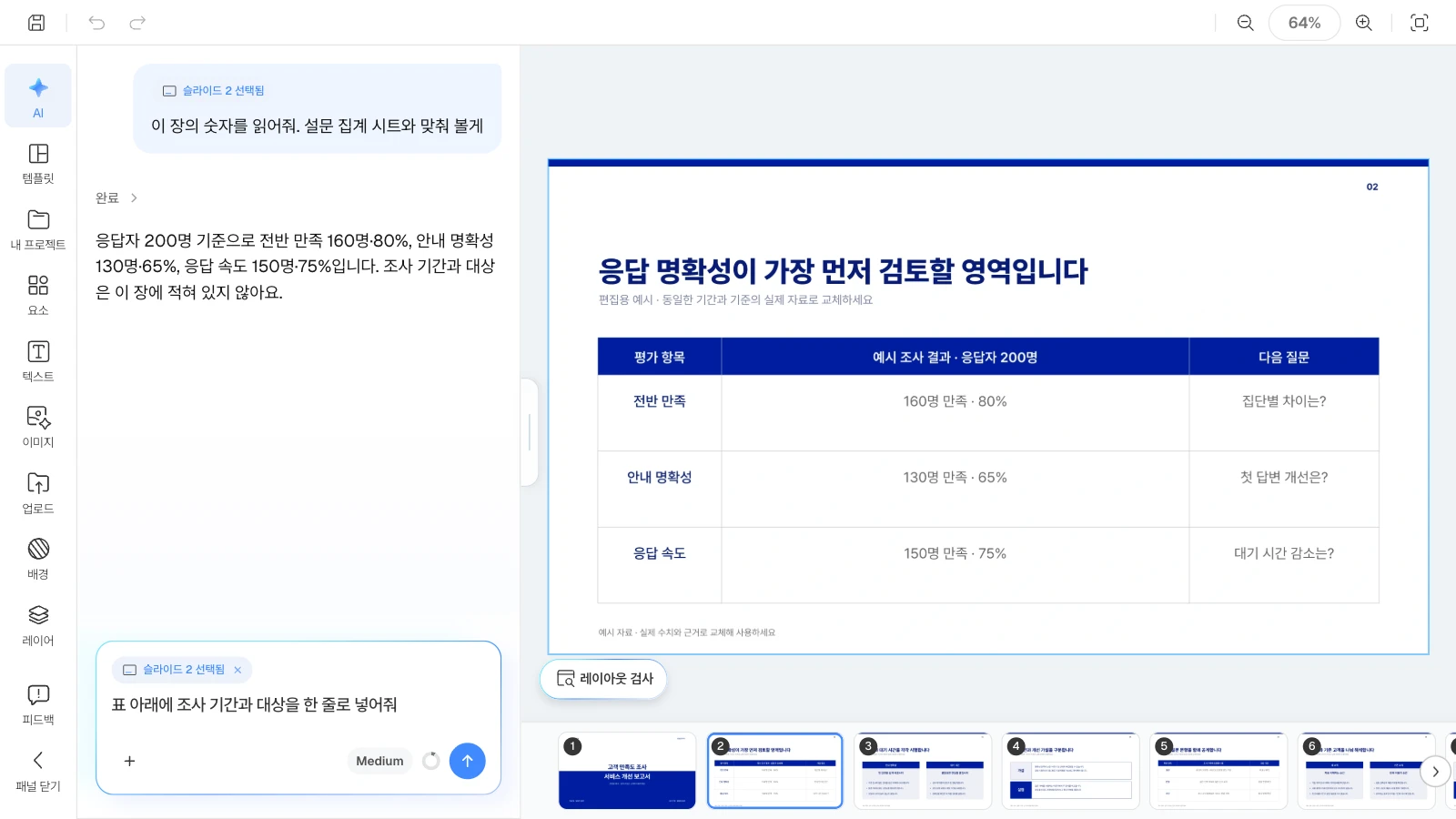Select the 텍스트 text tool
The height and width of the screenshot is (819, 1456).
(x=38, y=361)
